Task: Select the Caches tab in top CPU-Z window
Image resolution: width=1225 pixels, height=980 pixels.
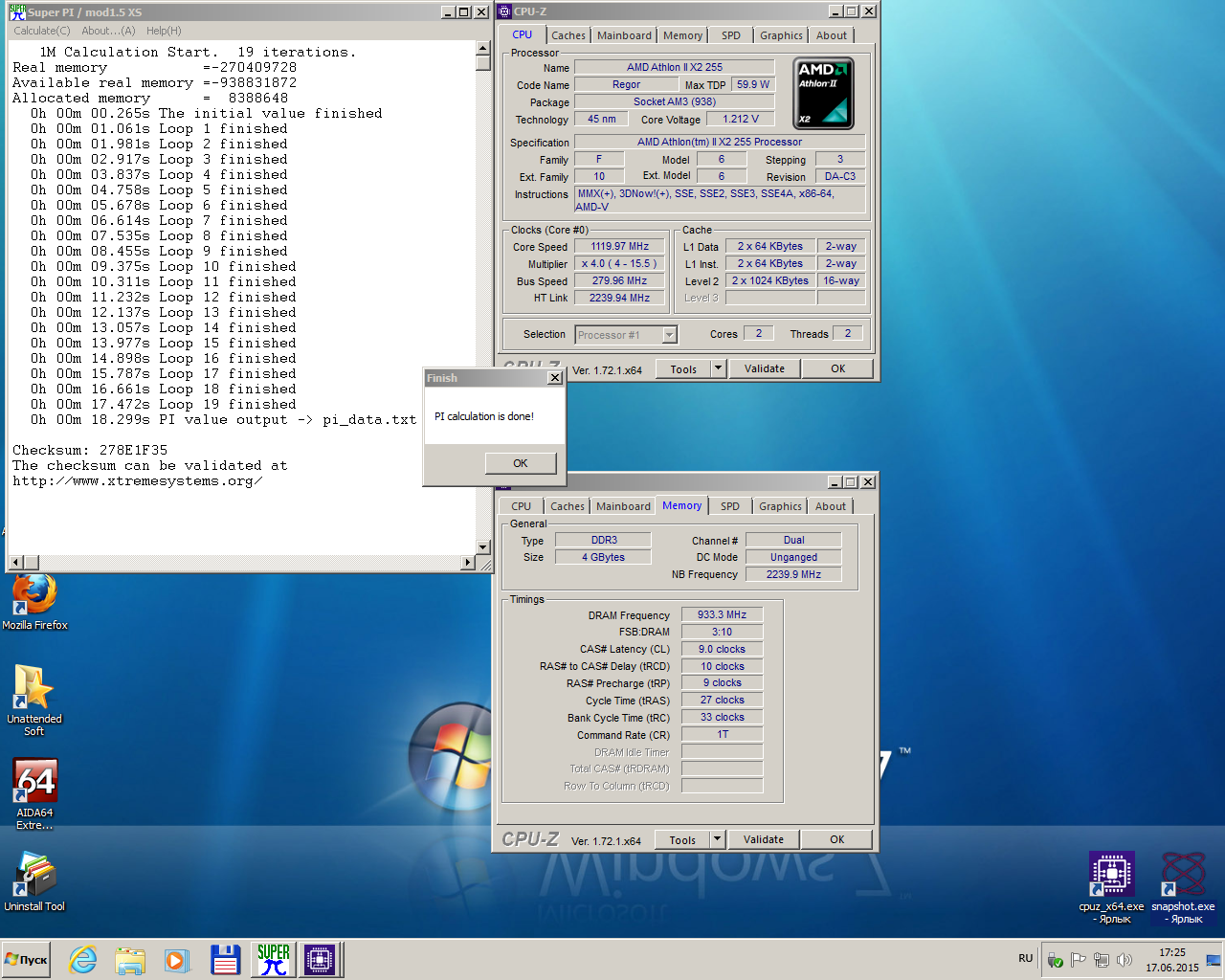Action: point(568,35)
